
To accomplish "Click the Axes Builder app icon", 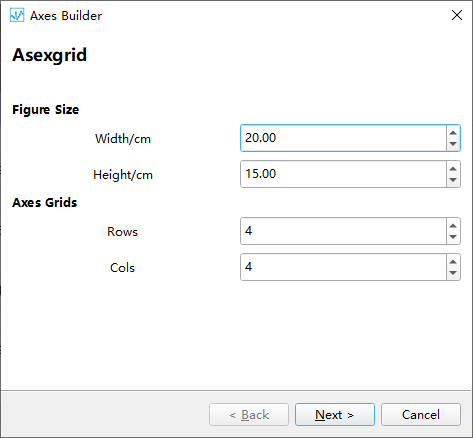I will click(17, 15).
